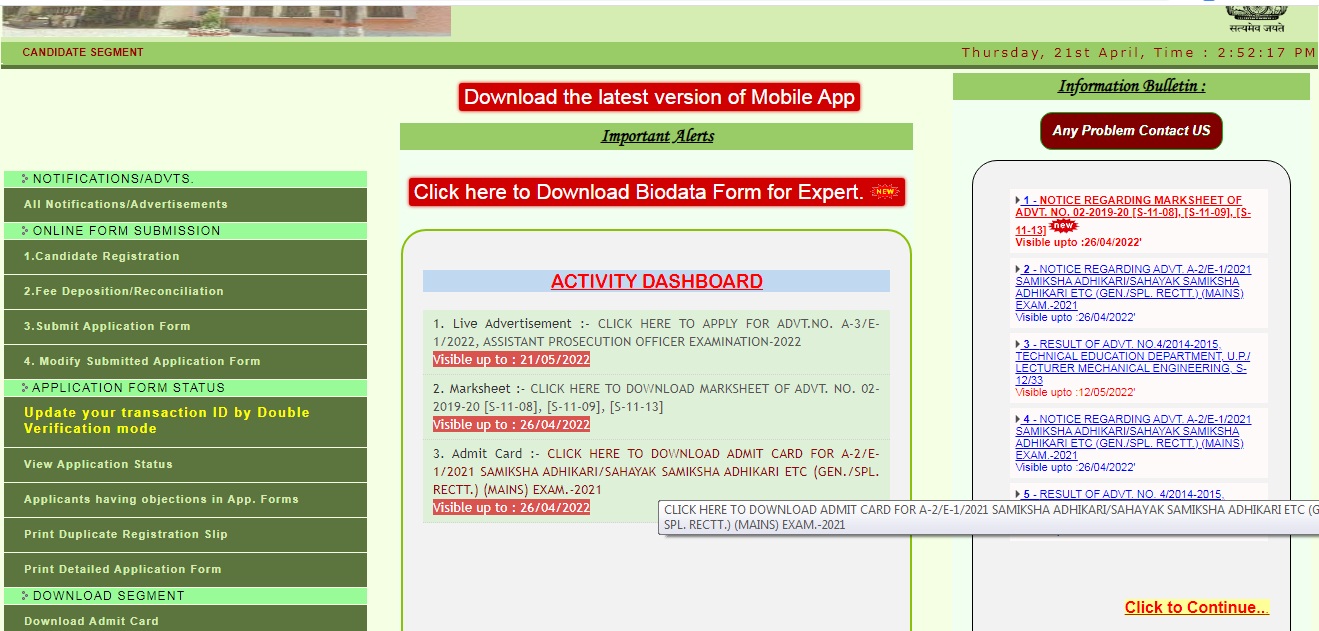This screenshot has height=631, width=1319.
Task: Open Modify Submitted Application Form
Action: (x=142, y=361)
